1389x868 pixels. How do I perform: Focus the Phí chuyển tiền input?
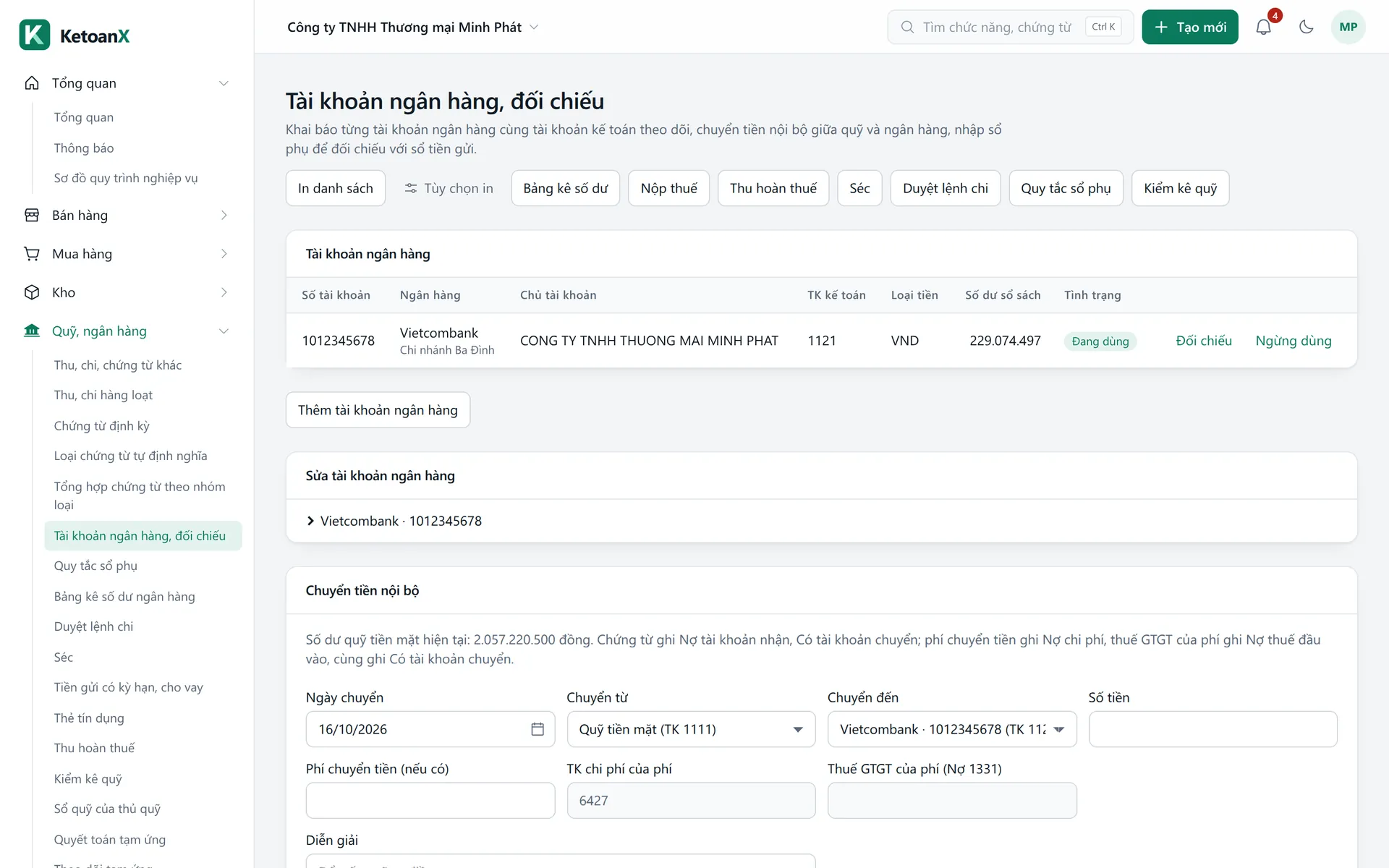coord(430,801)
